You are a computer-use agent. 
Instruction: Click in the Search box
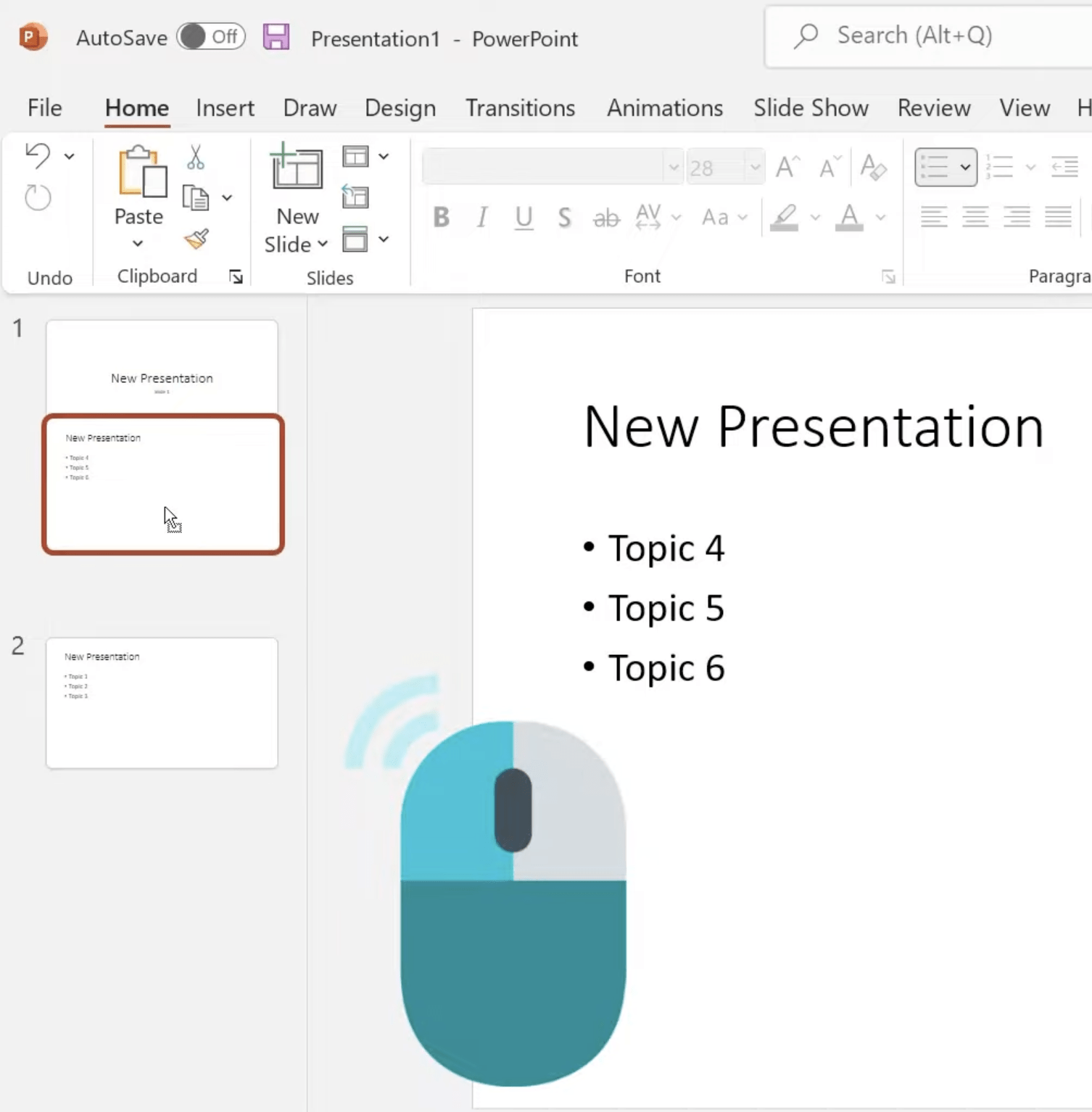tap(929, 36)
